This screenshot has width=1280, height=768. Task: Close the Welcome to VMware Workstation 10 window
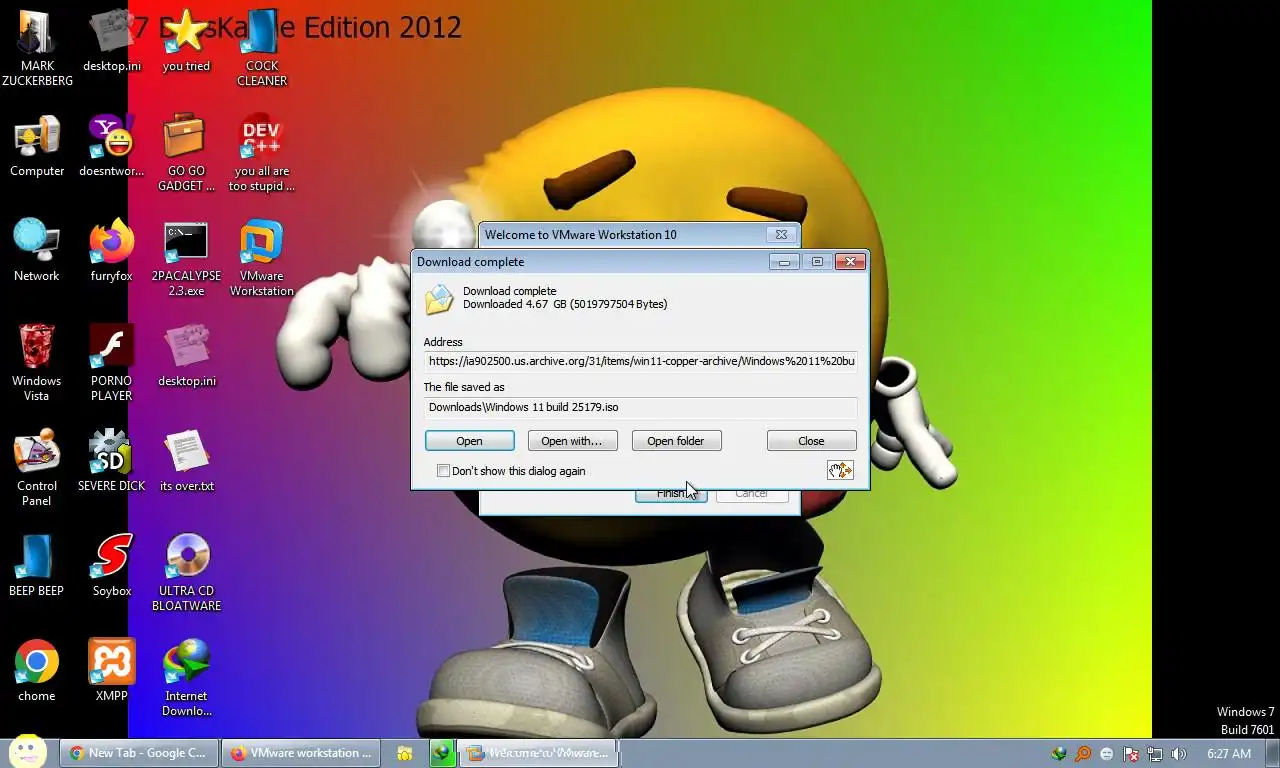(781, 235)
